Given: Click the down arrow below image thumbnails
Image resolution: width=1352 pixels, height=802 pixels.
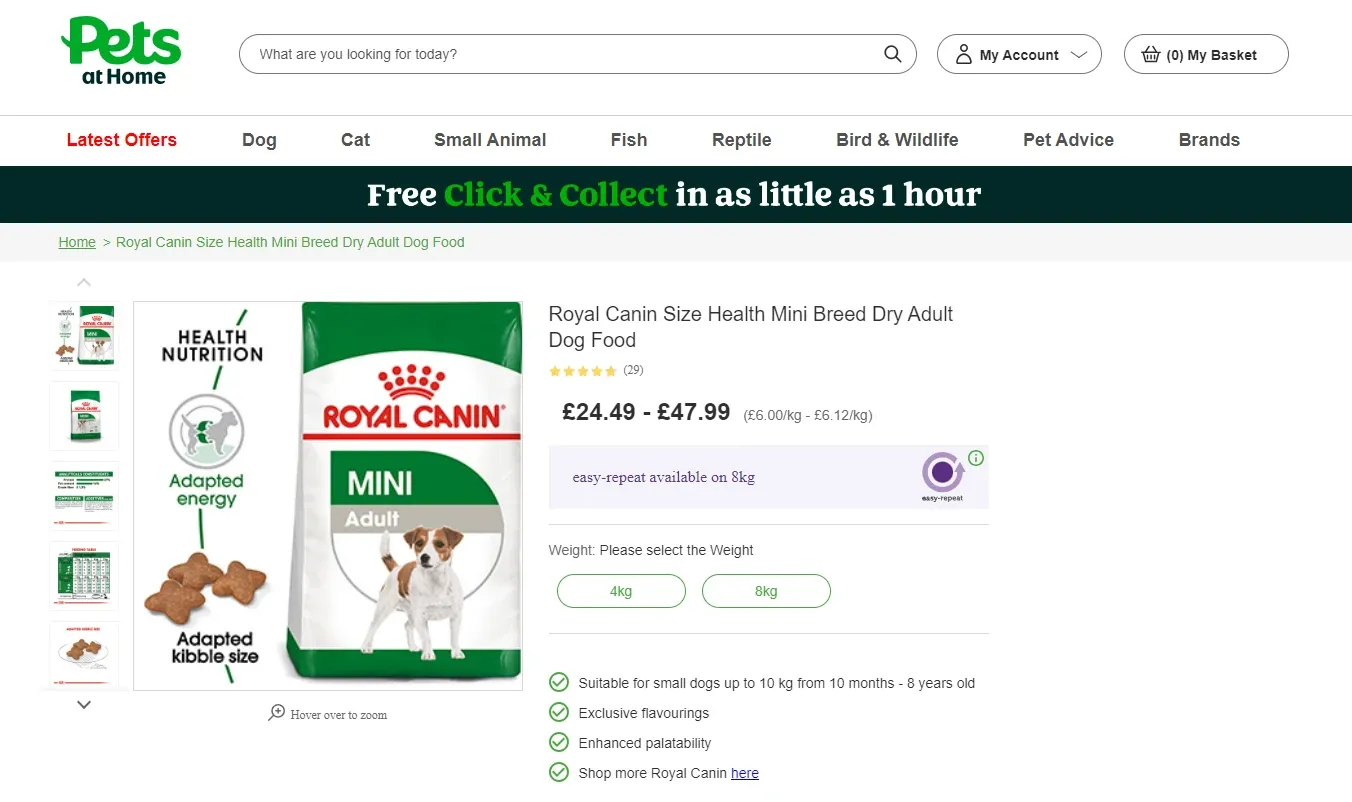Looking at the screenshot, I should tap(84, 704).
